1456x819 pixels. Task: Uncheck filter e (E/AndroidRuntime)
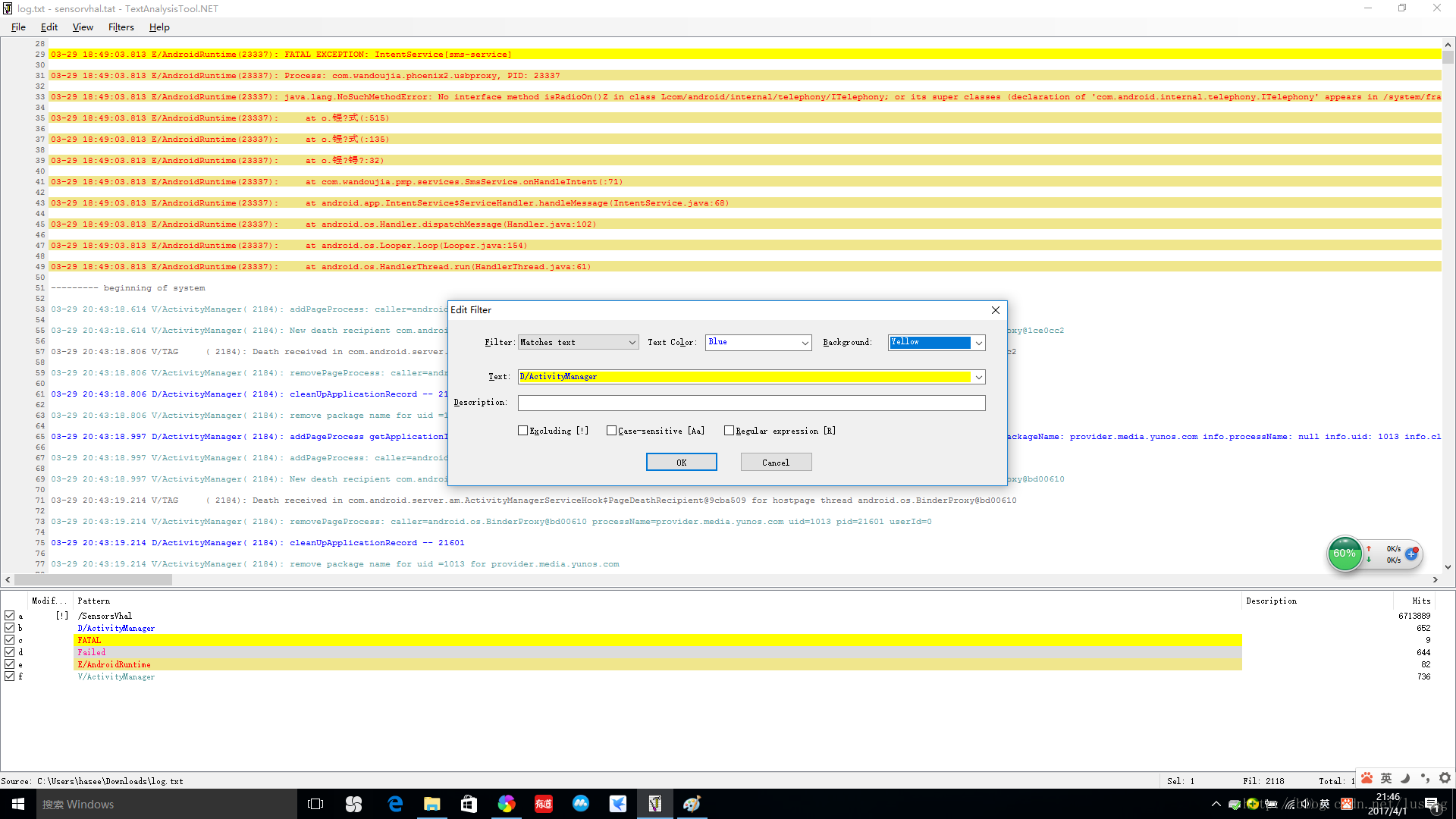tap(9, 664)
